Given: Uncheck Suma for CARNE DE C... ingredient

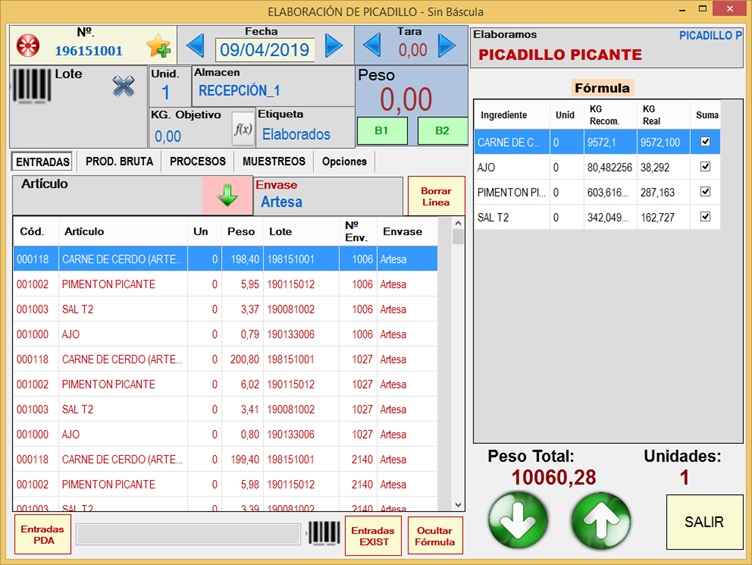Looking at the screenshot, I should pyautogui.click(x=706, y=142).
